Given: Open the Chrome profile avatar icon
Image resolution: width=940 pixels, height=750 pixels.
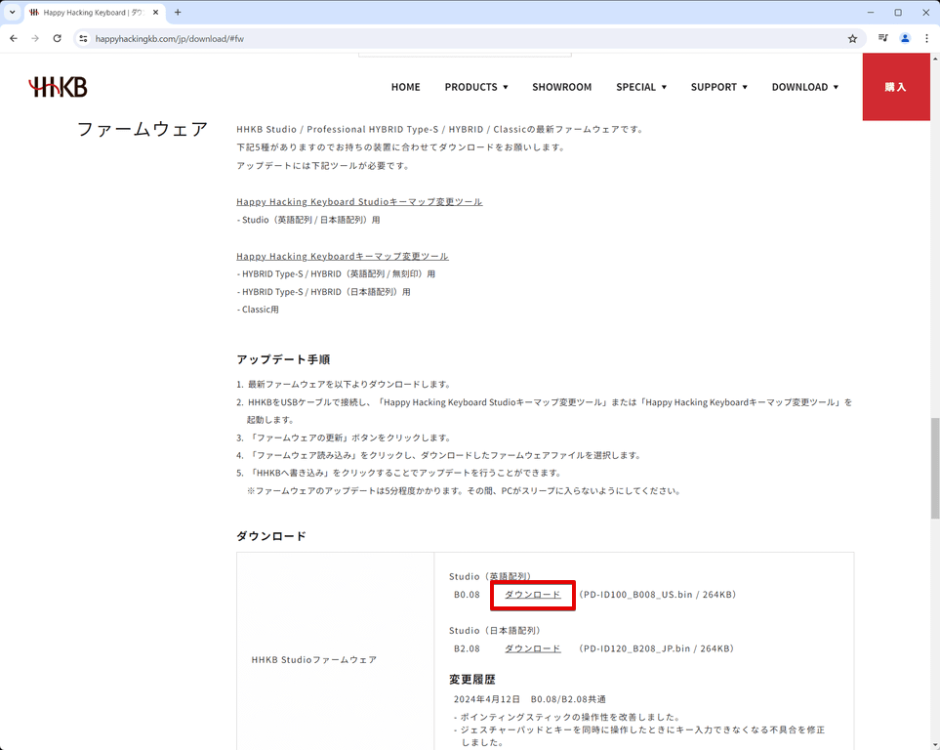Looking at the screenshot, I should point(905,38).
